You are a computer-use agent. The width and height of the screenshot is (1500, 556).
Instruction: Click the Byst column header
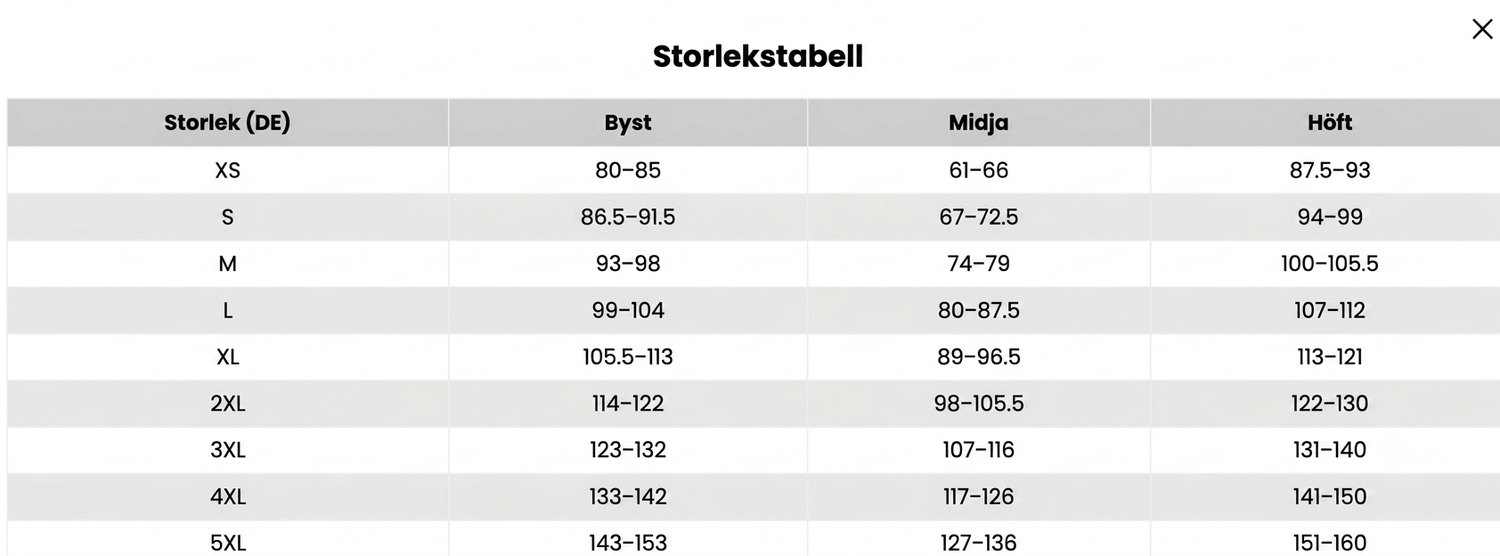(x=628, y=123)
